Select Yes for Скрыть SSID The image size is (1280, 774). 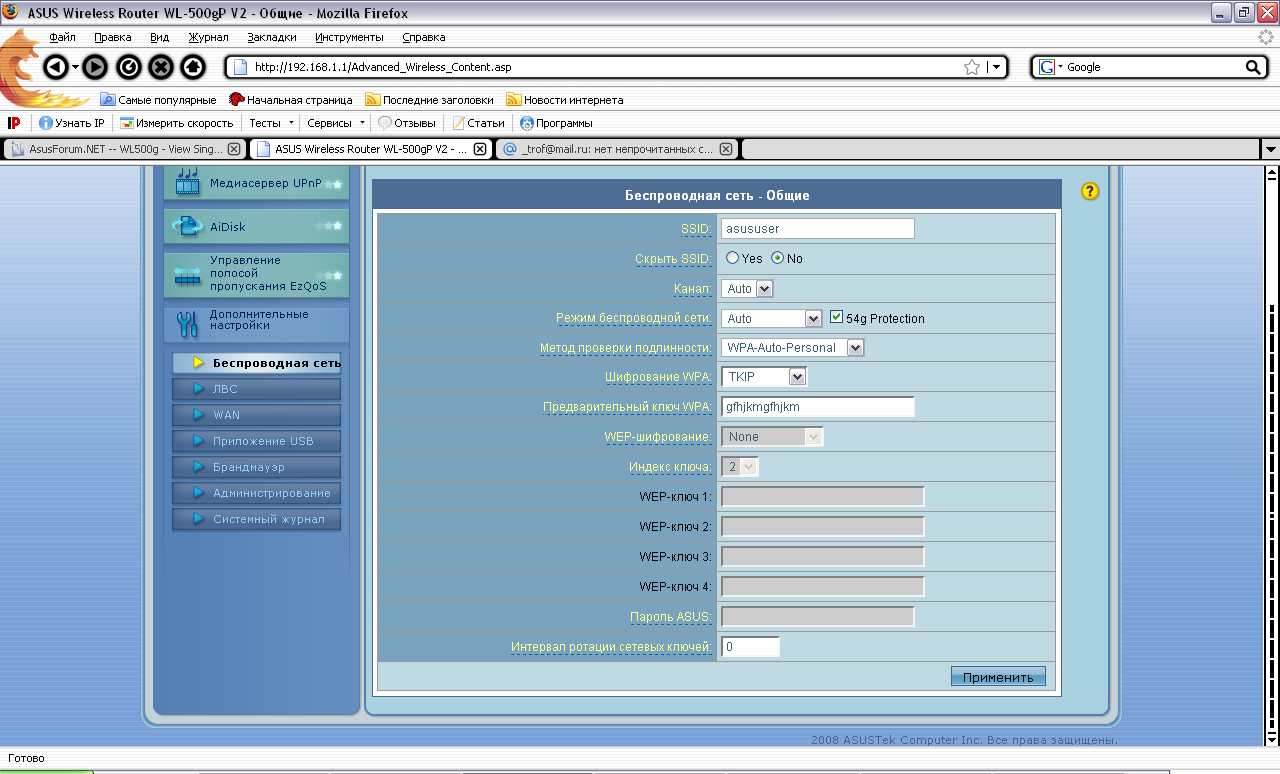[733, 258]
